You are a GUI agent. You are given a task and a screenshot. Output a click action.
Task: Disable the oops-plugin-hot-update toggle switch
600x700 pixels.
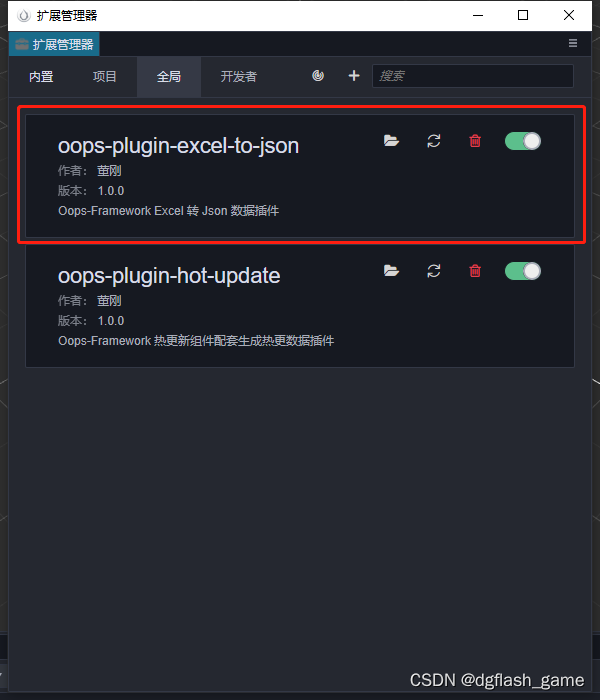pos(523,271)
